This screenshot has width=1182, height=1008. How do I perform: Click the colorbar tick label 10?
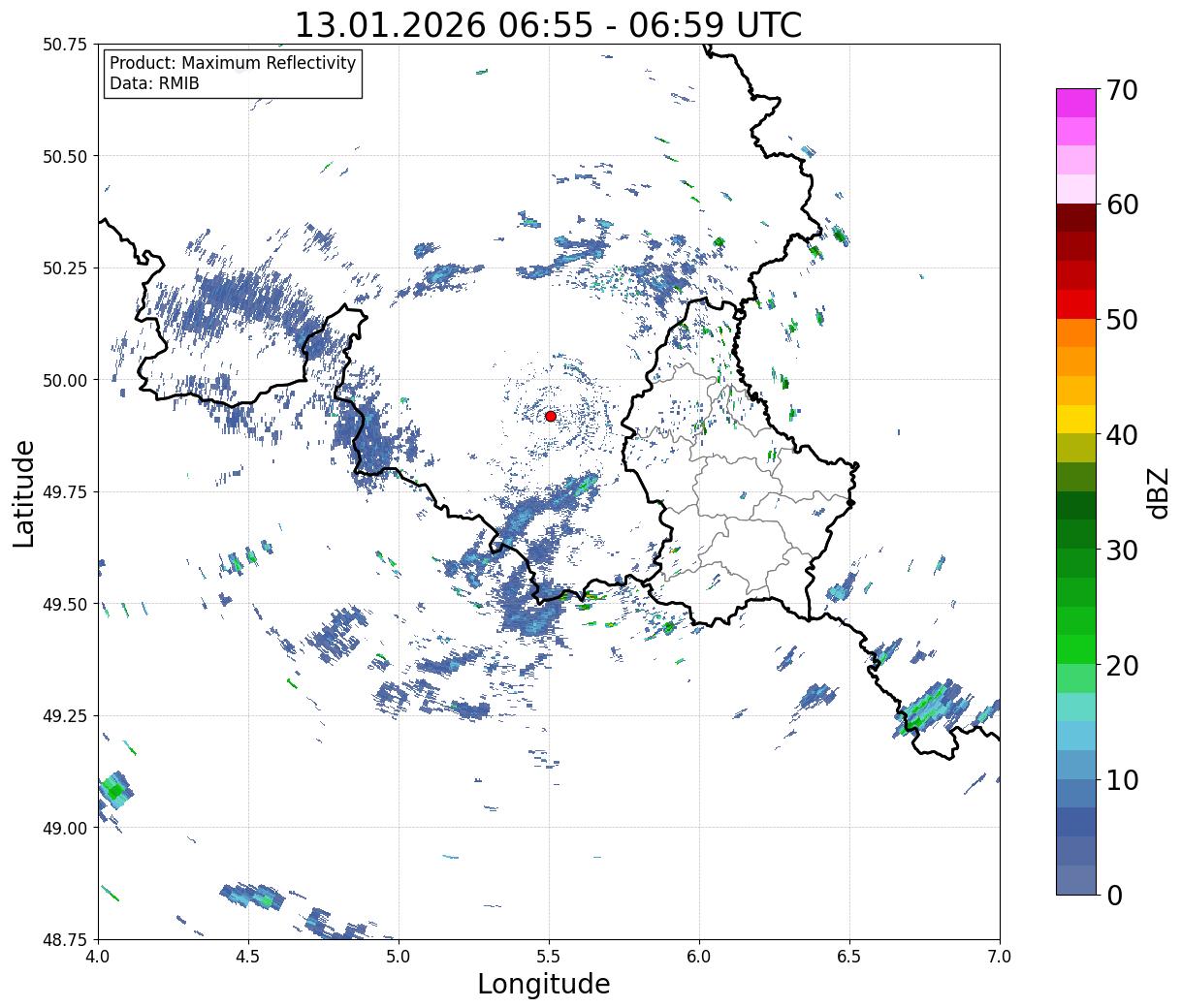coord(1121,780)
